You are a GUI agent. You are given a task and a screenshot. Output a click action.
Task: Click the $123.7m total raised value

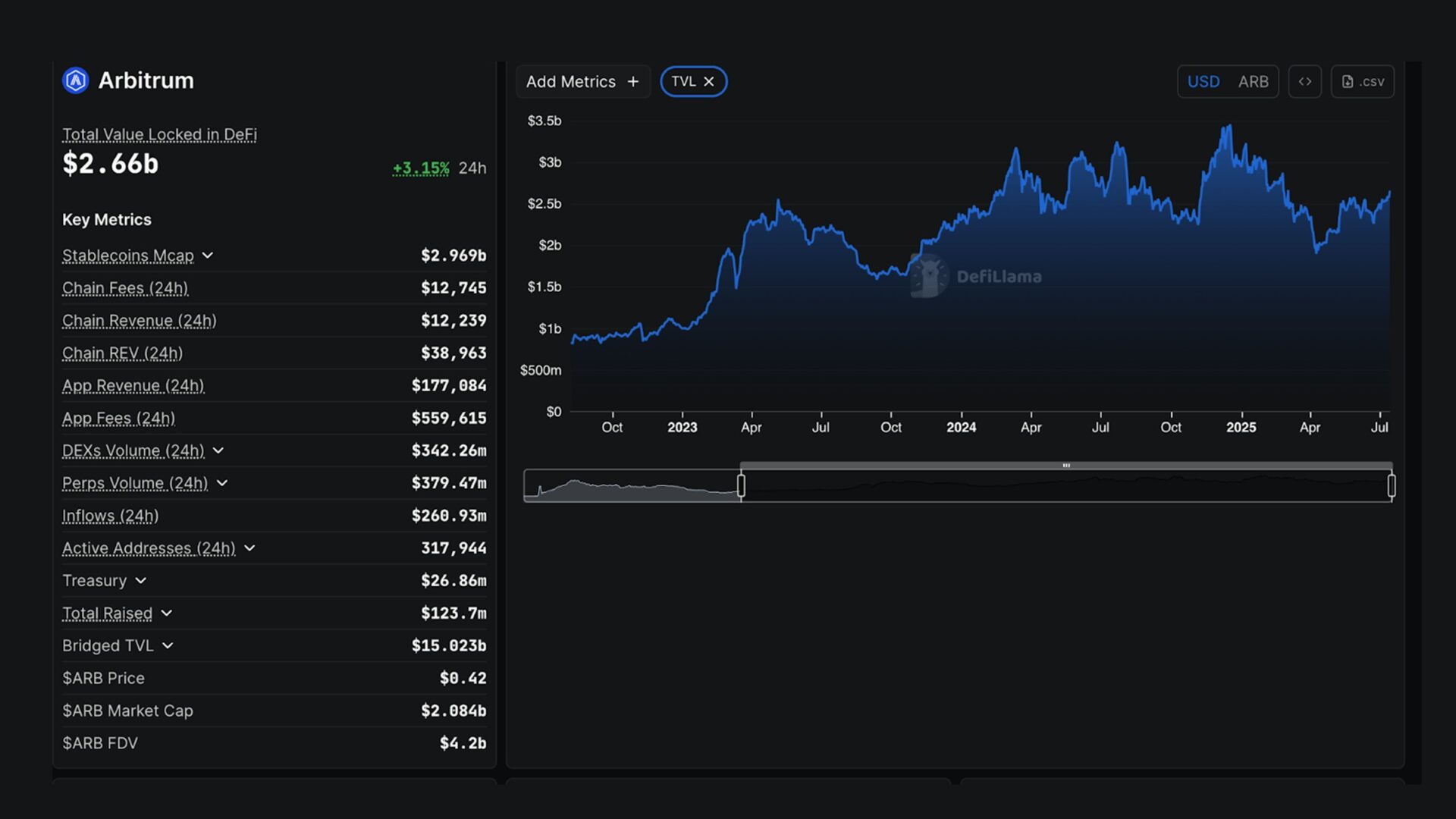point(453,613)
